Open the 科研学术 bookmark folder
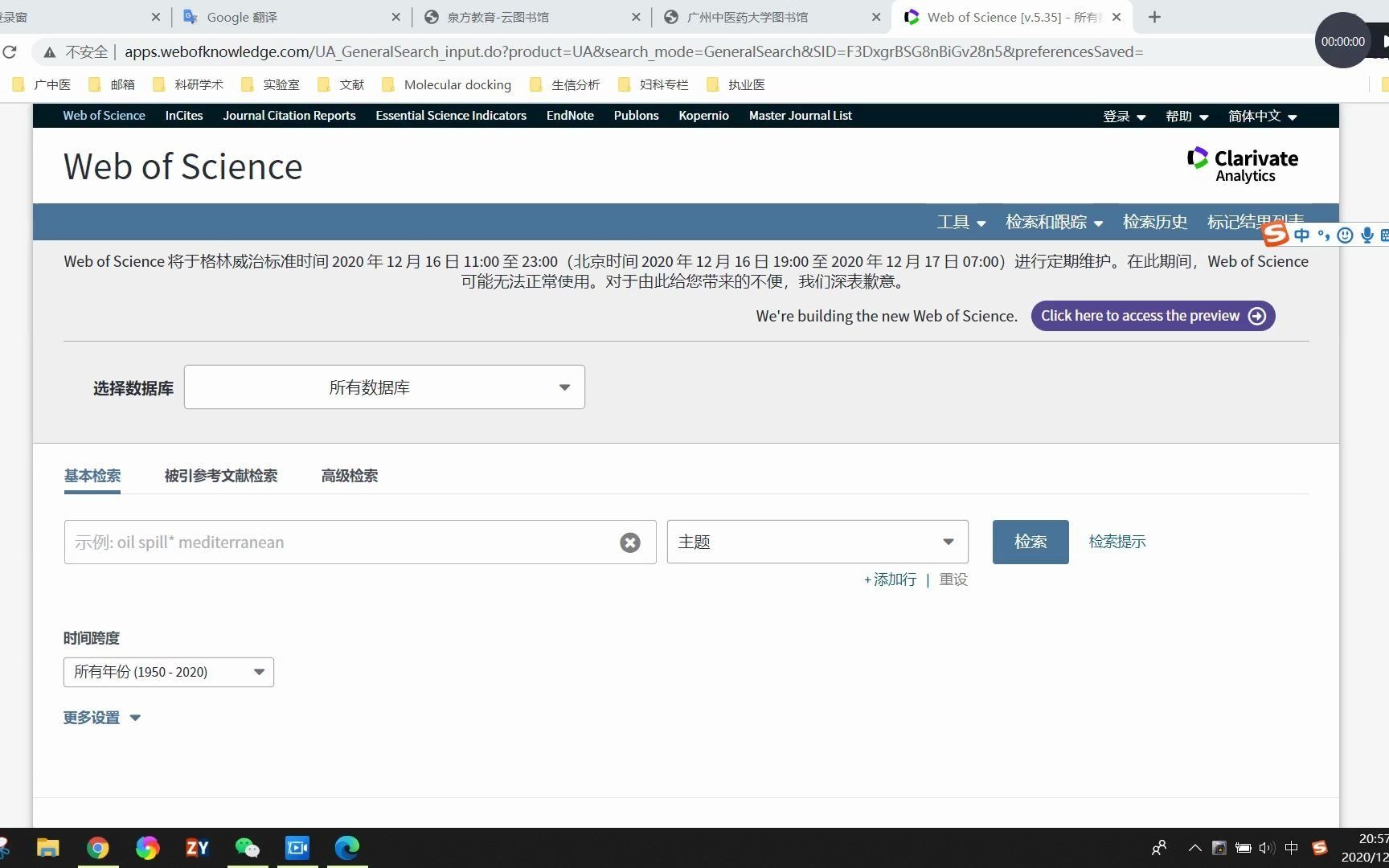 188,84
